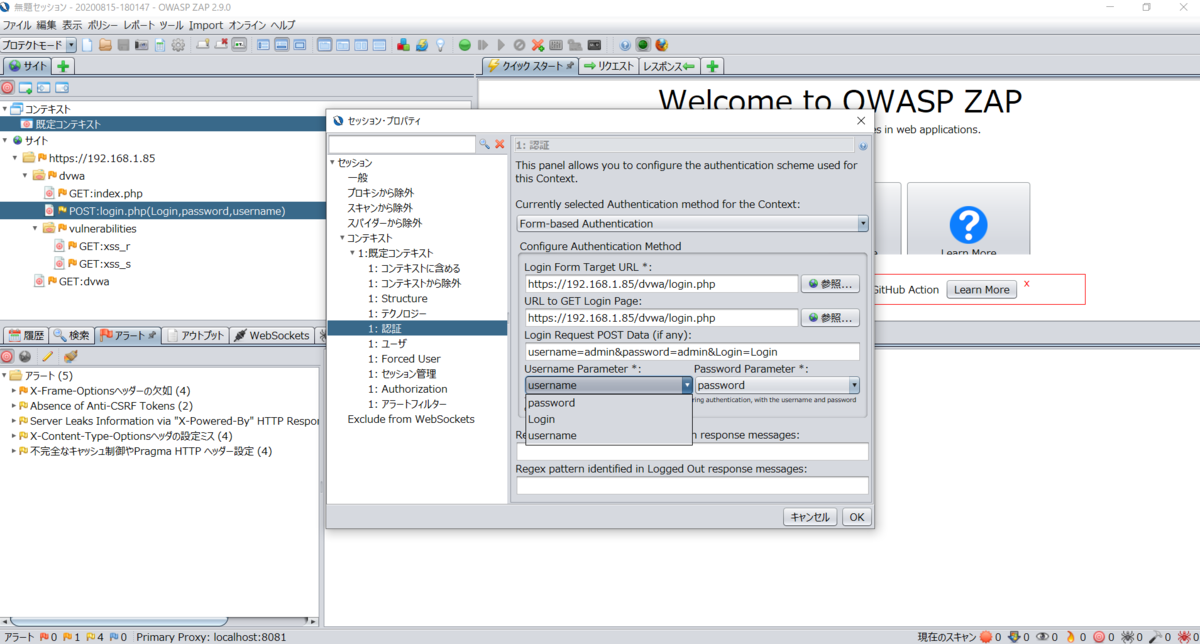Select 'Login' option in Username Parameter list
This screenshot has width=1200, height=644.
(608, 419)
